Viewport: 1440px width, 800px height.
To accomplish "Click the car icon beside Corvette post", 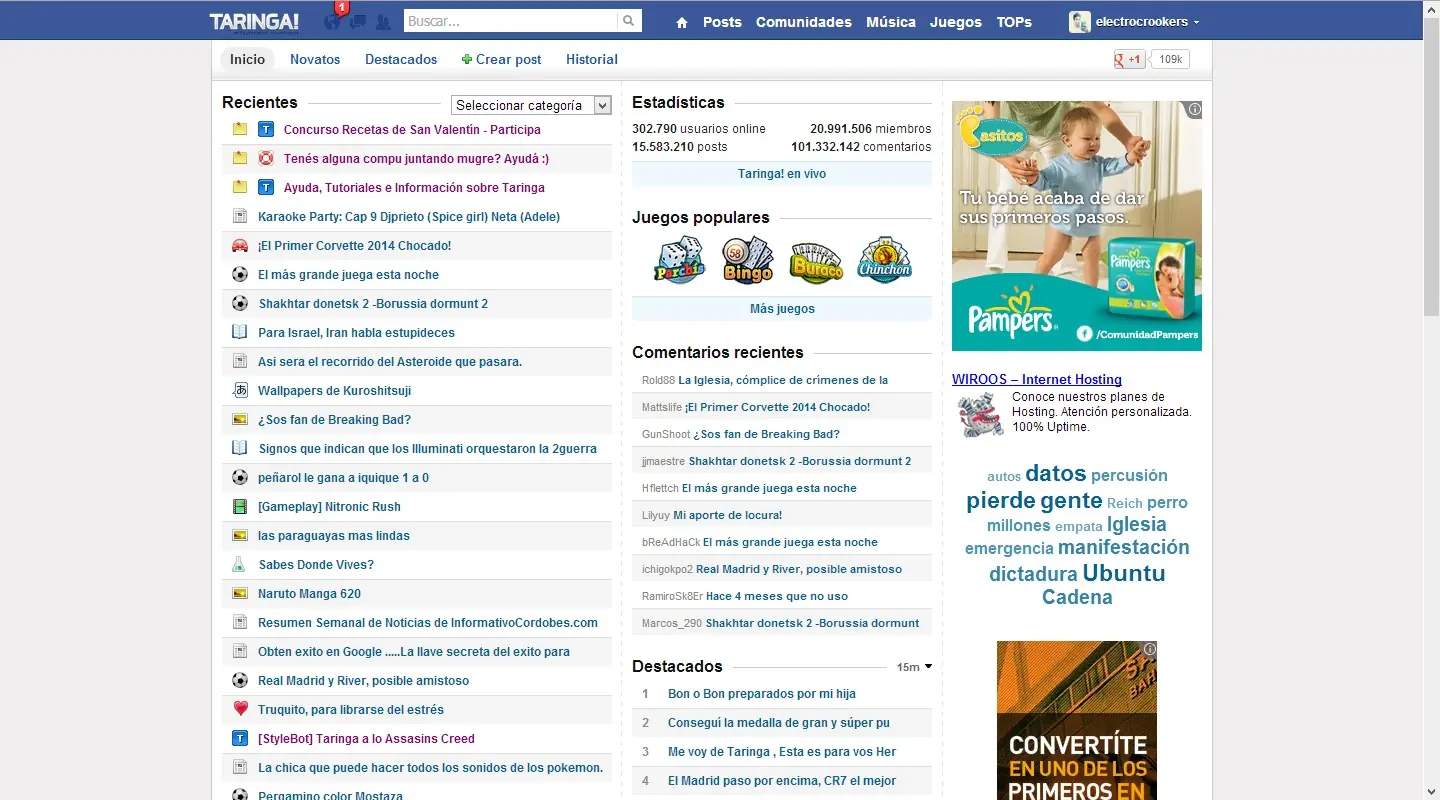I will (240, 246).
